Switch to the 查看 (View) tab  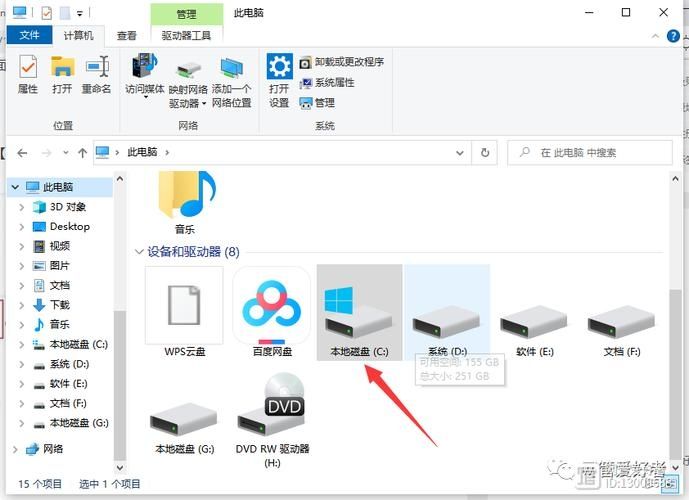127,35
